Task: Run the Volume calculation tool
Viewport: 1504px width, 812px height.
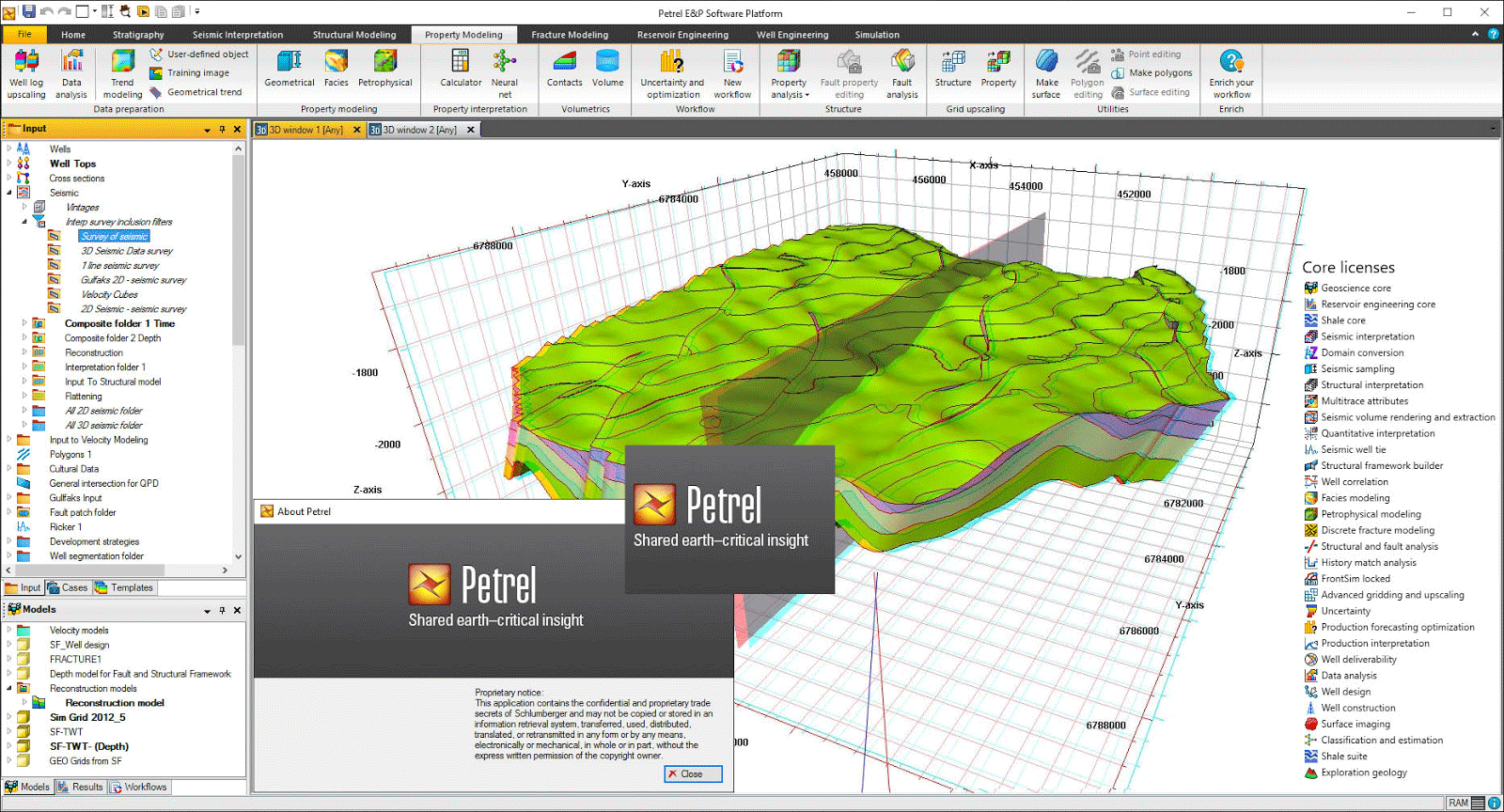Action: [x=608, y=69]
